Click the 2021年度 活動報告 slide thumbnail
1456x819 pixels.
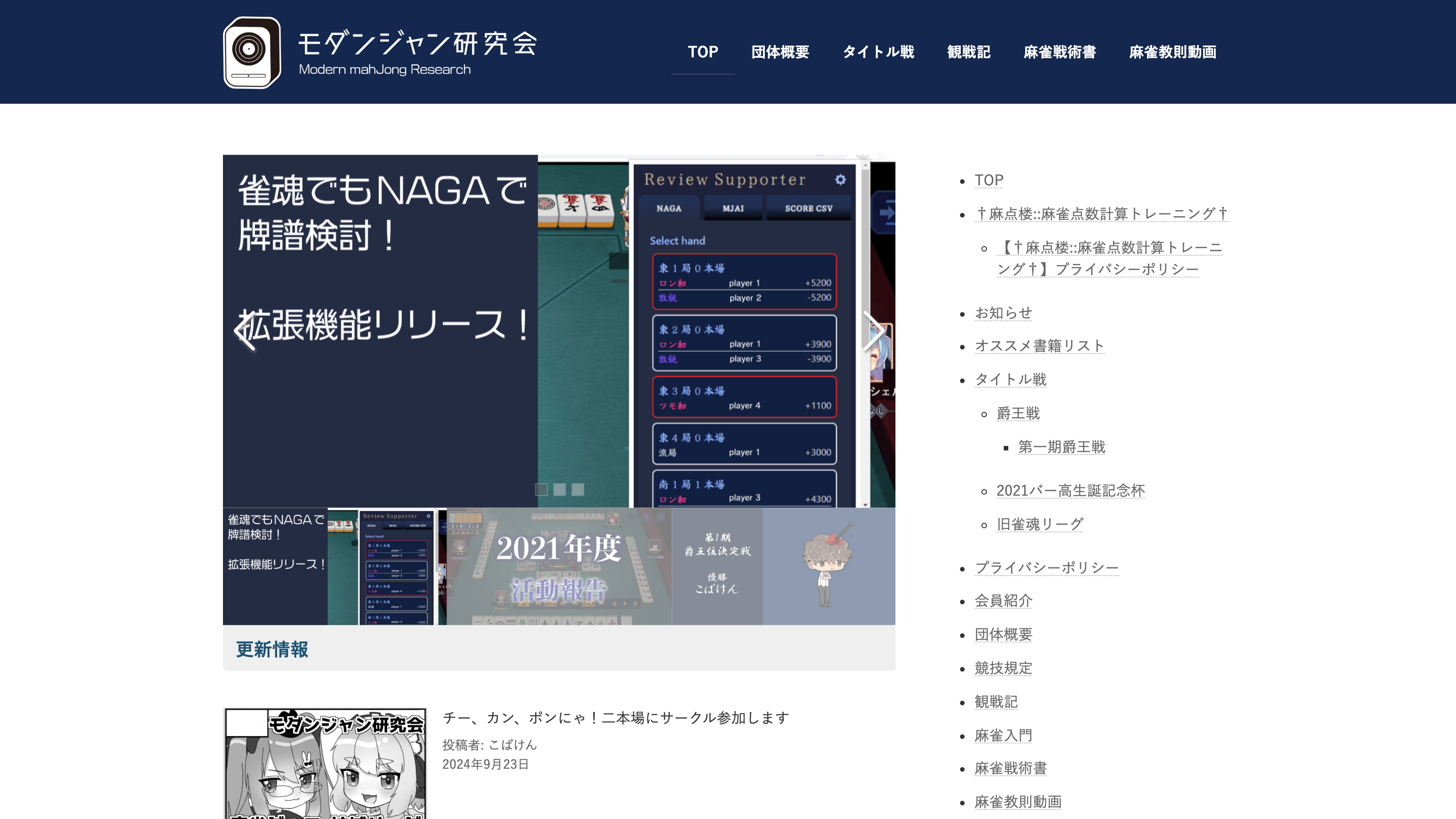coord(558,566)
